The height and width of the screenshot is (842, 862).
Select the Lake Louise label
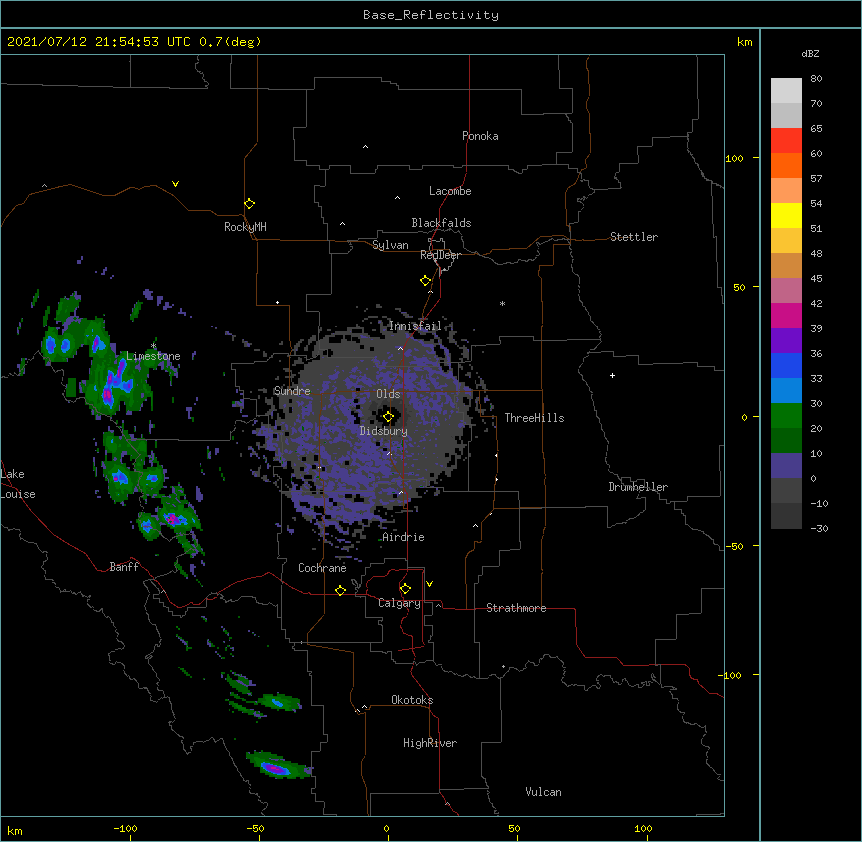click(18, 484)
